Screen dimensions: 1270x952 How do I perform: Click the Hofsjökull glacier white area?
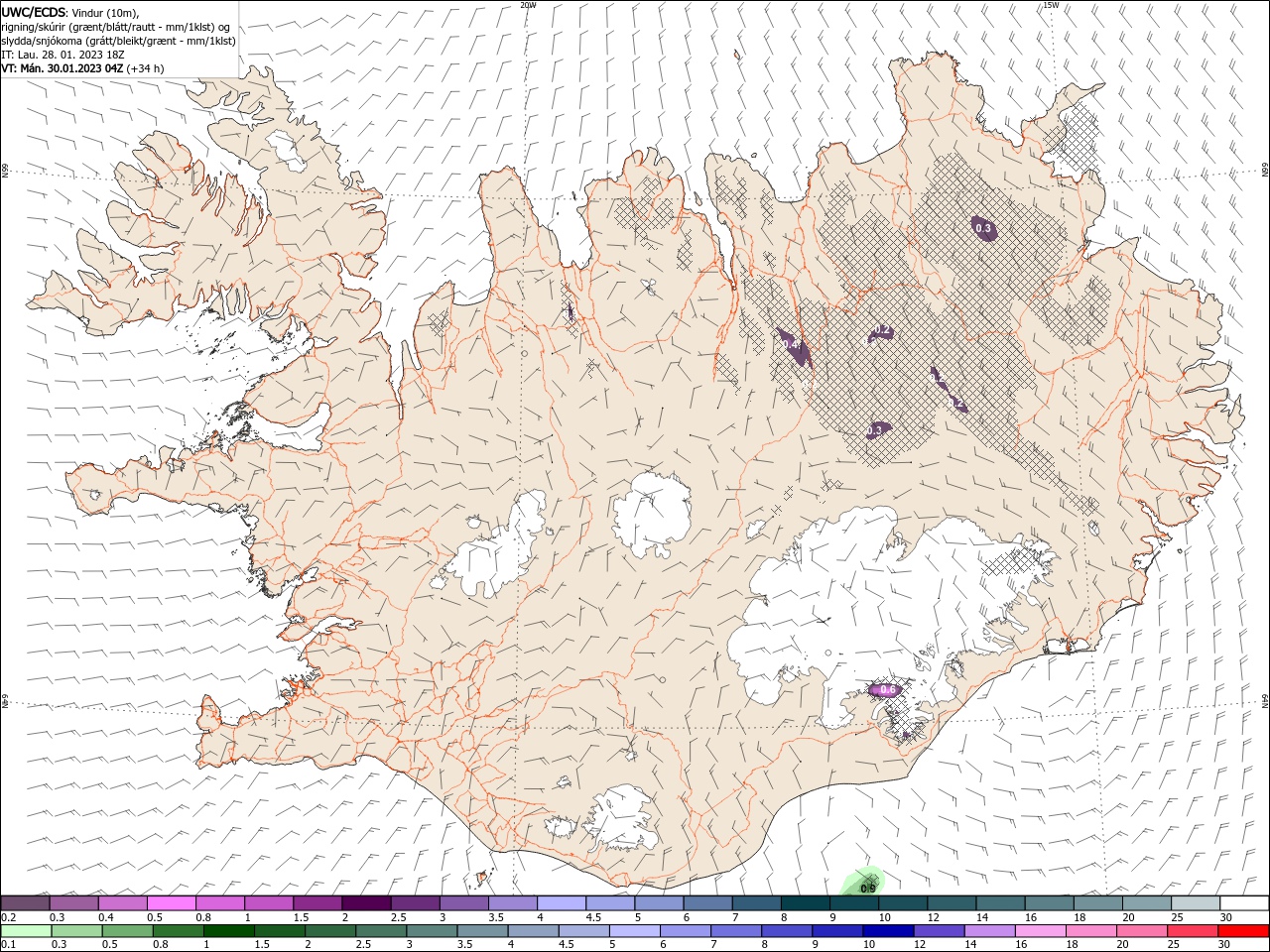click(x=652, y=513)
